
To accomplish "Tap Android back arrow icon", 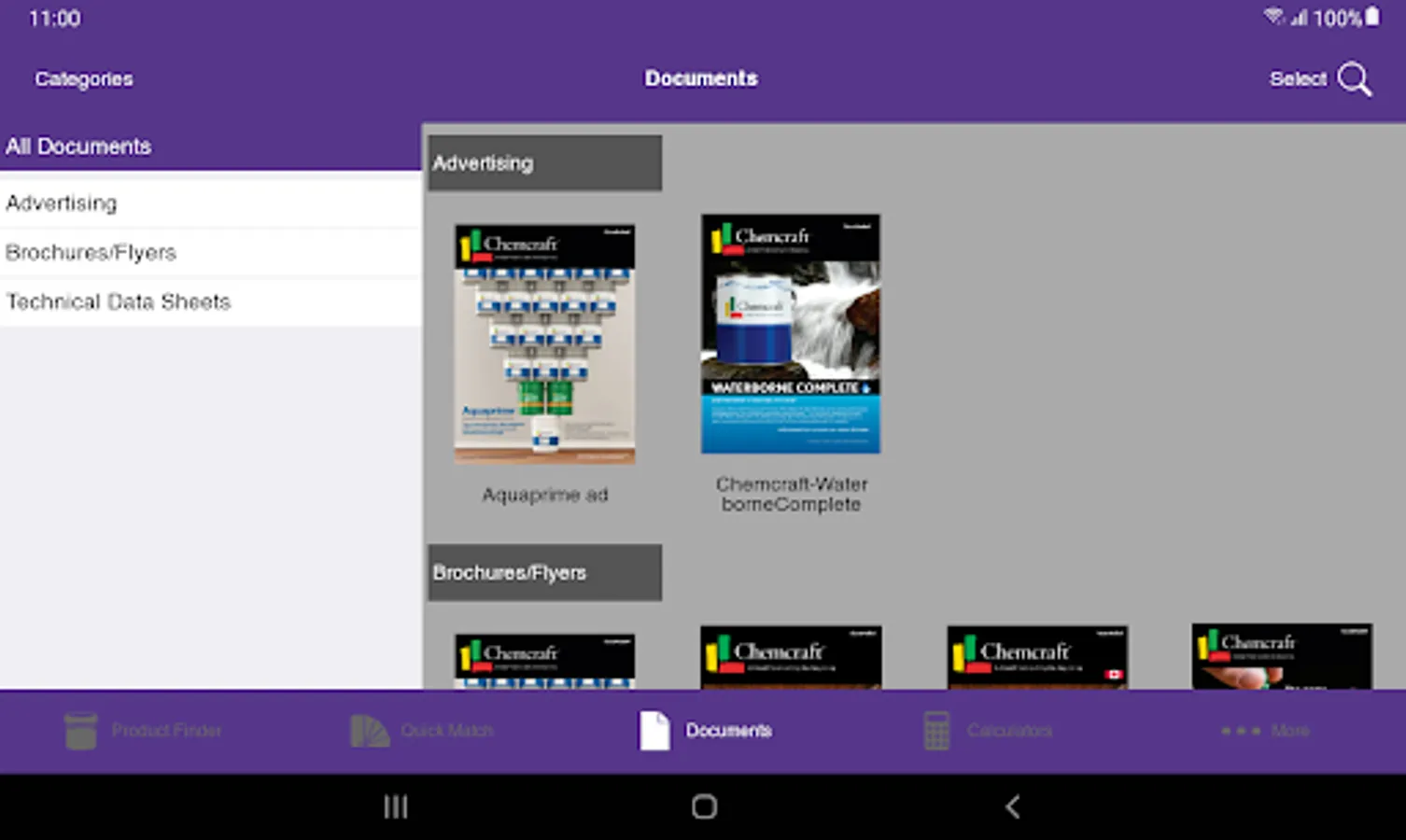I will [1012, 806].
